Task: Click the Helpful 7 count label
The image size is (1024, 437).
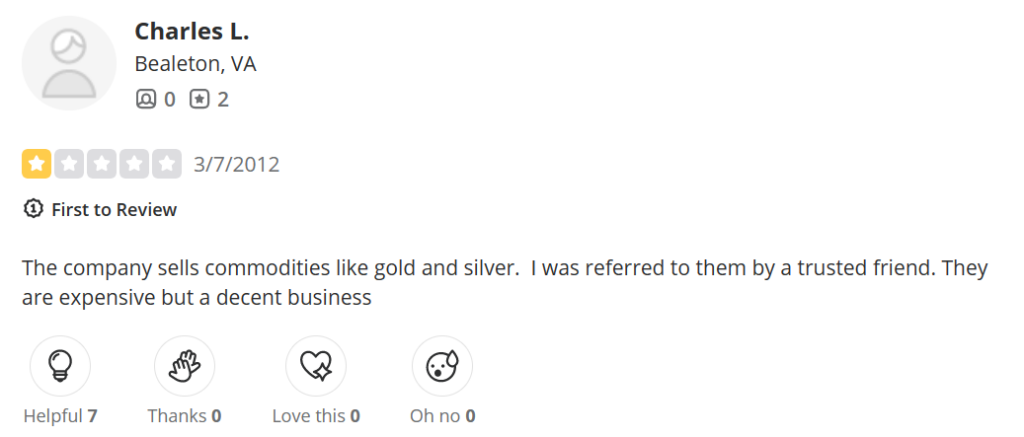Action: 60,415
